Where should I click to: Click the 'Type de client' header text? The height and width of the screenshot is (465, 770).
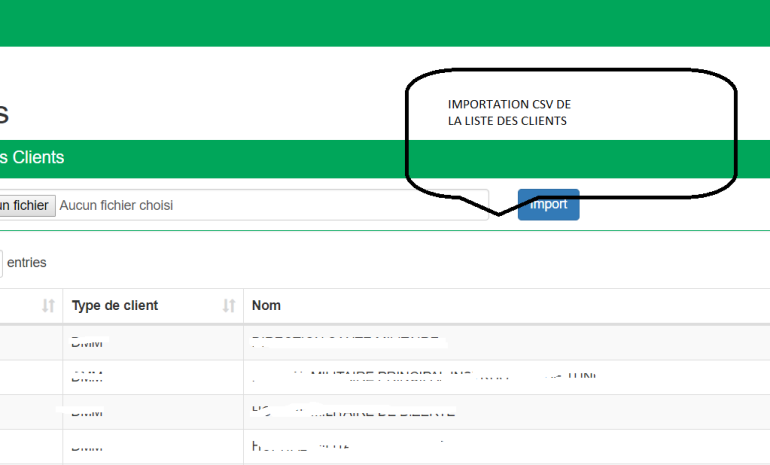tap(115, 306)
